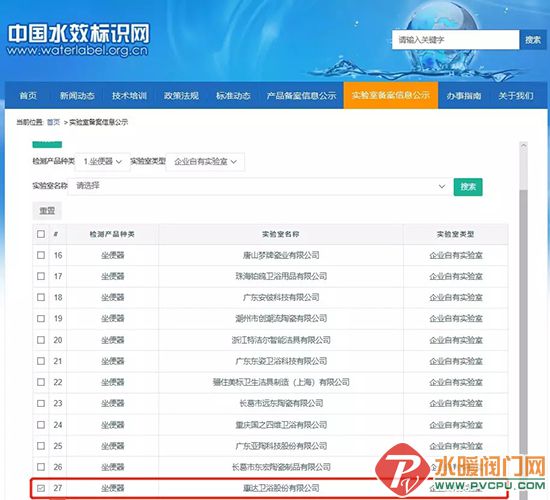The image size is (550, 500).
Task: Click the 重置 reset button
Action: (x=47, y=211)
